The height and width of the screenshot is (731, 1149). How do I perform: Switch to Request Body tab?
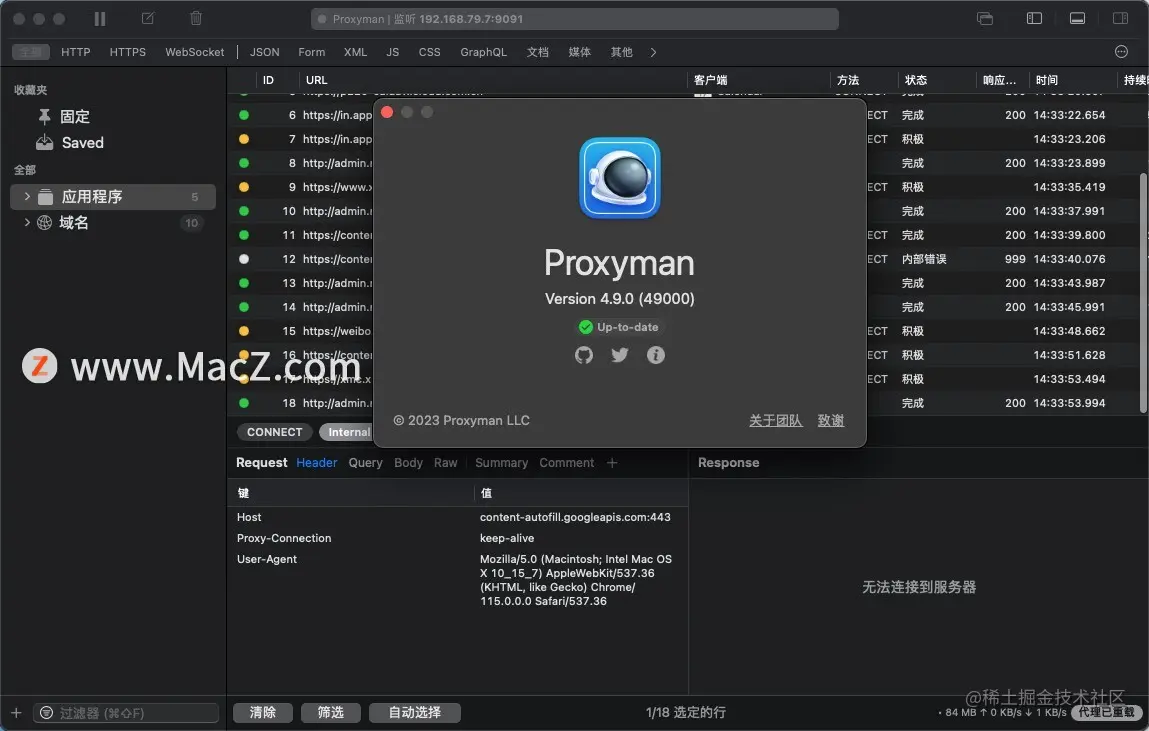coord(408,463)
